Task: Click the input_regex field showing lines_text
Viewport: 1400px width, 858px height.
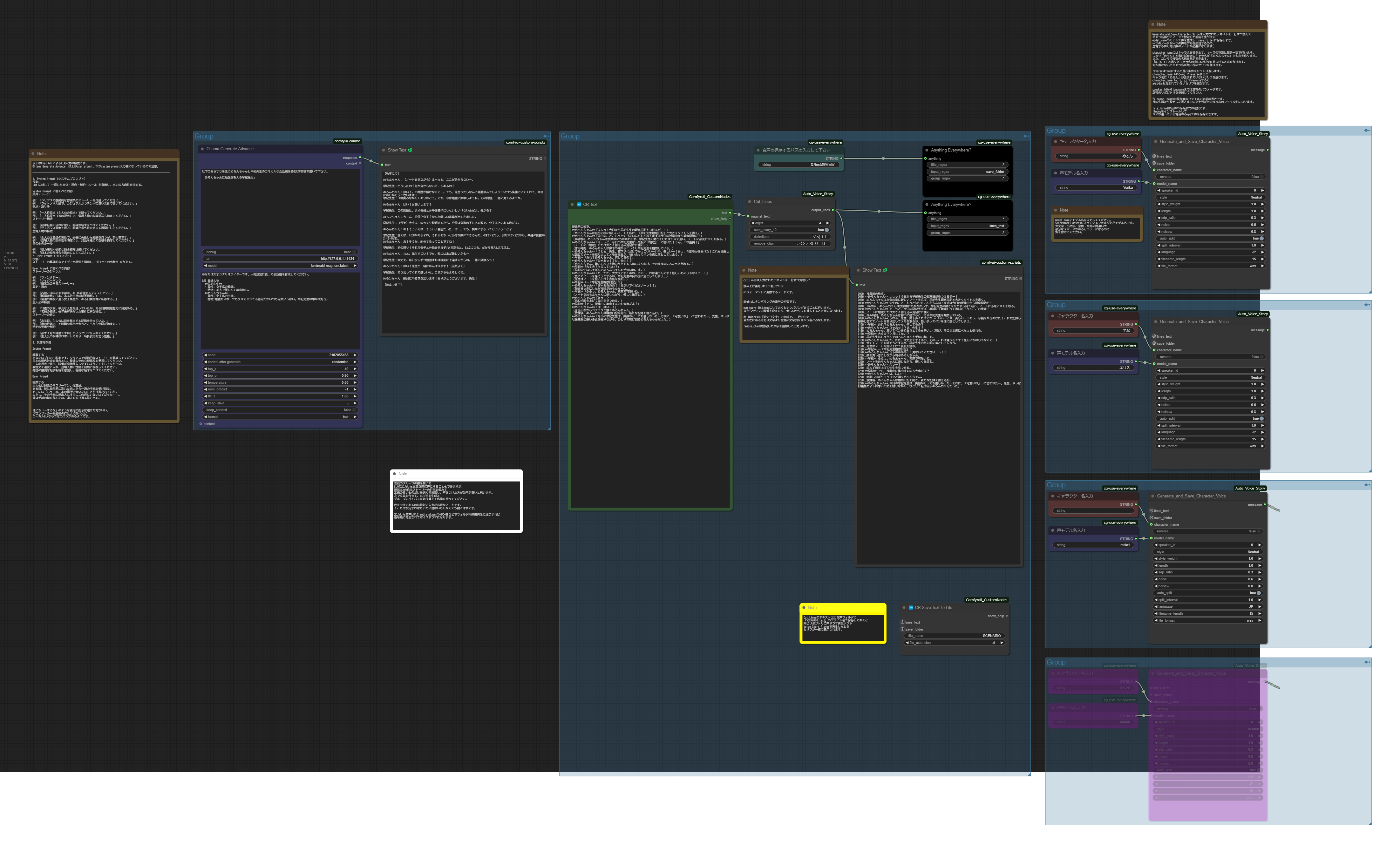Action: (x=968, y=226)
